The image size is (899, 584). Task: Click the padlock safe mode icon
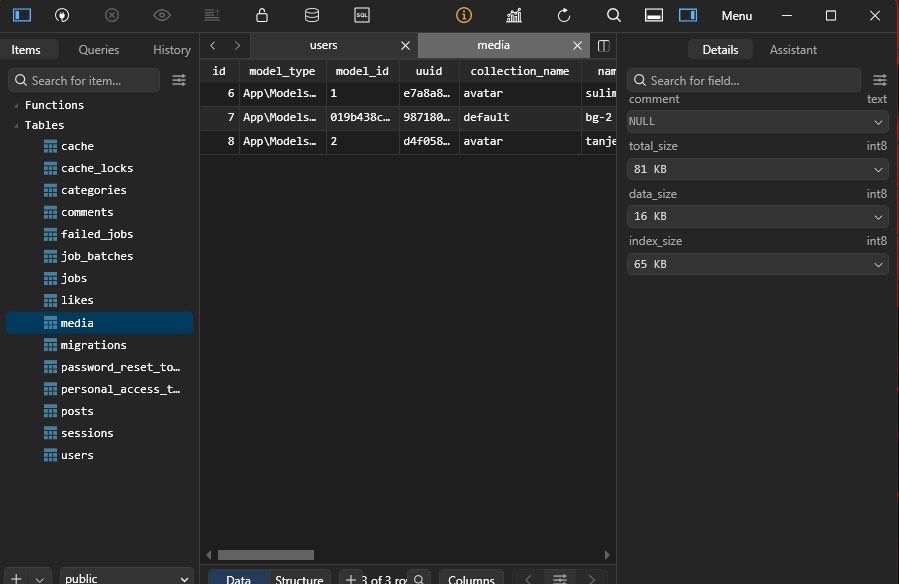coord(261,15)
